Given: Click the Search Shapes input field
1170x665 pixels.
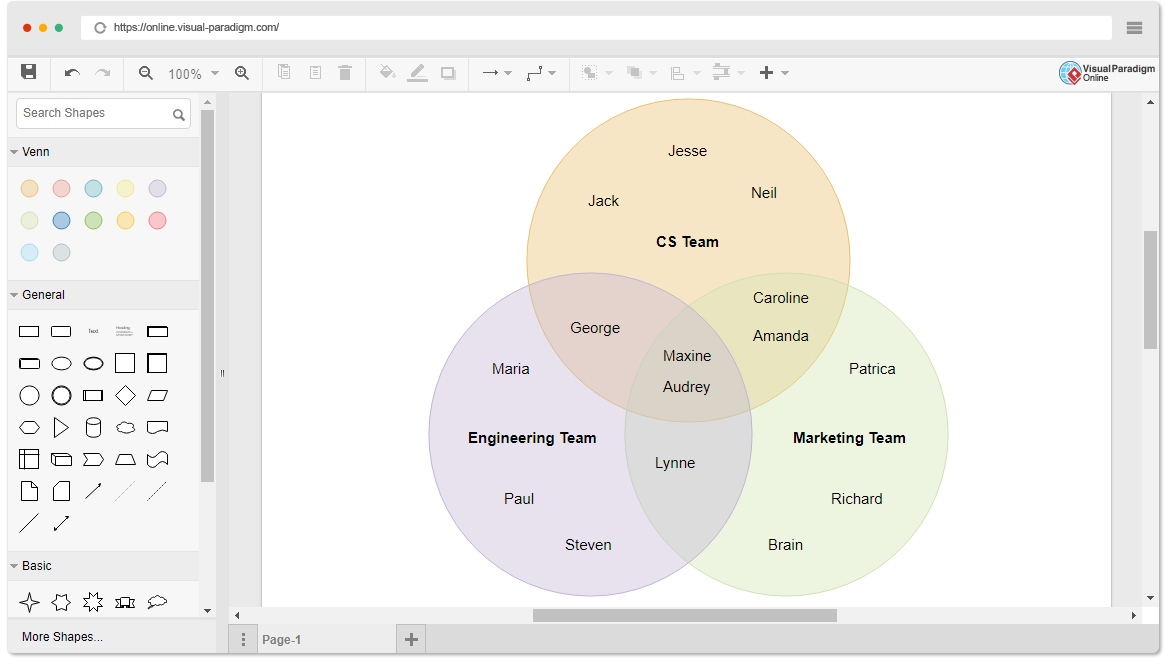Looking at the screenshot, I should [x=103, y=113].
